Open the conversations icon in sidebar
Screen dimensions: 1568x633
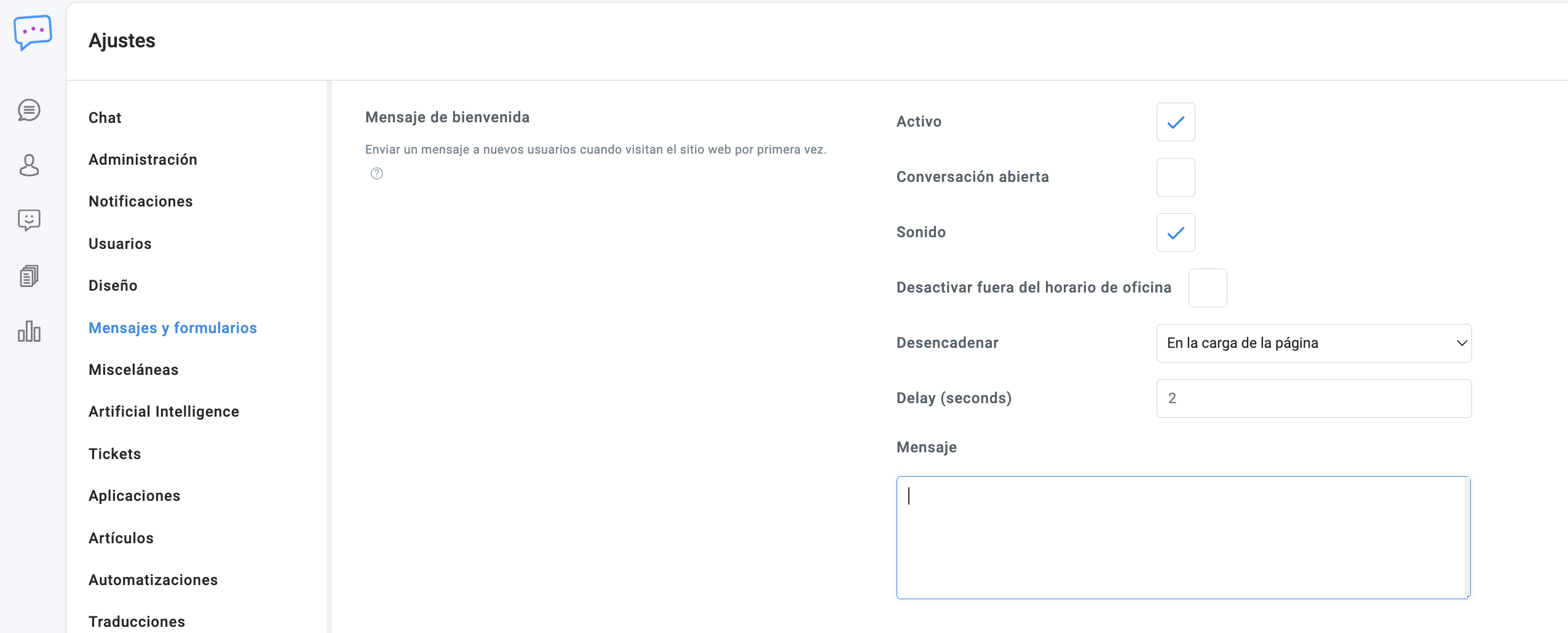(29, 111)
